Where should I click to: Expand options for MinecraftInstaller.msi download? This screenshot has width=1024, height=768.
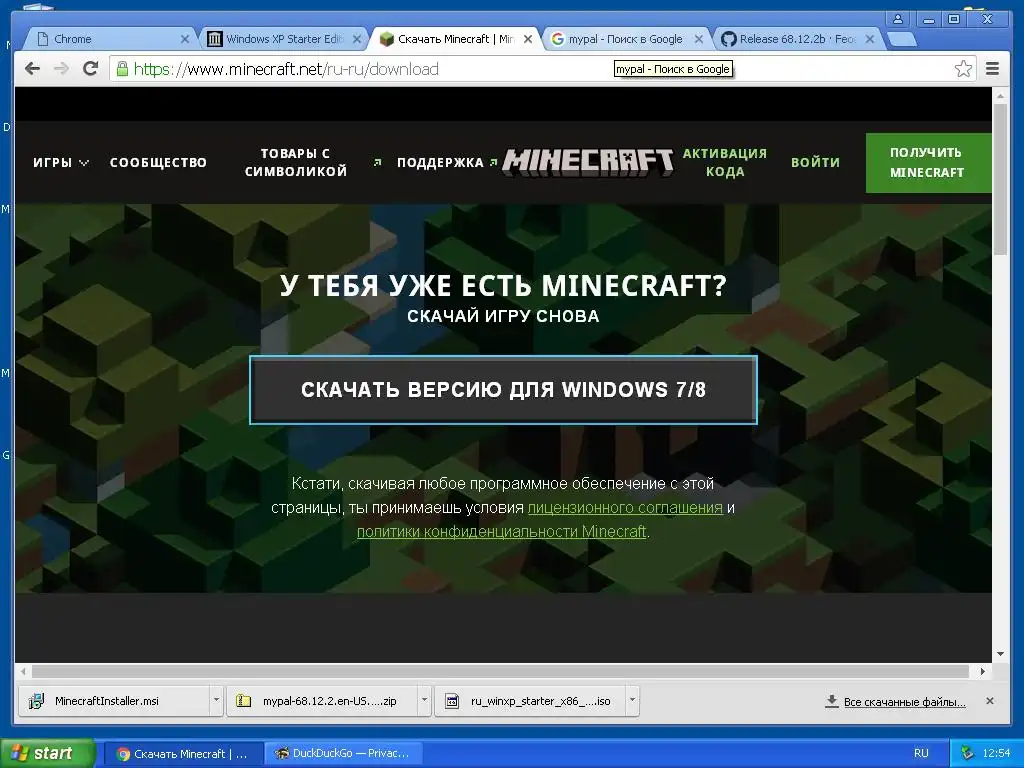tap(216, 700)
